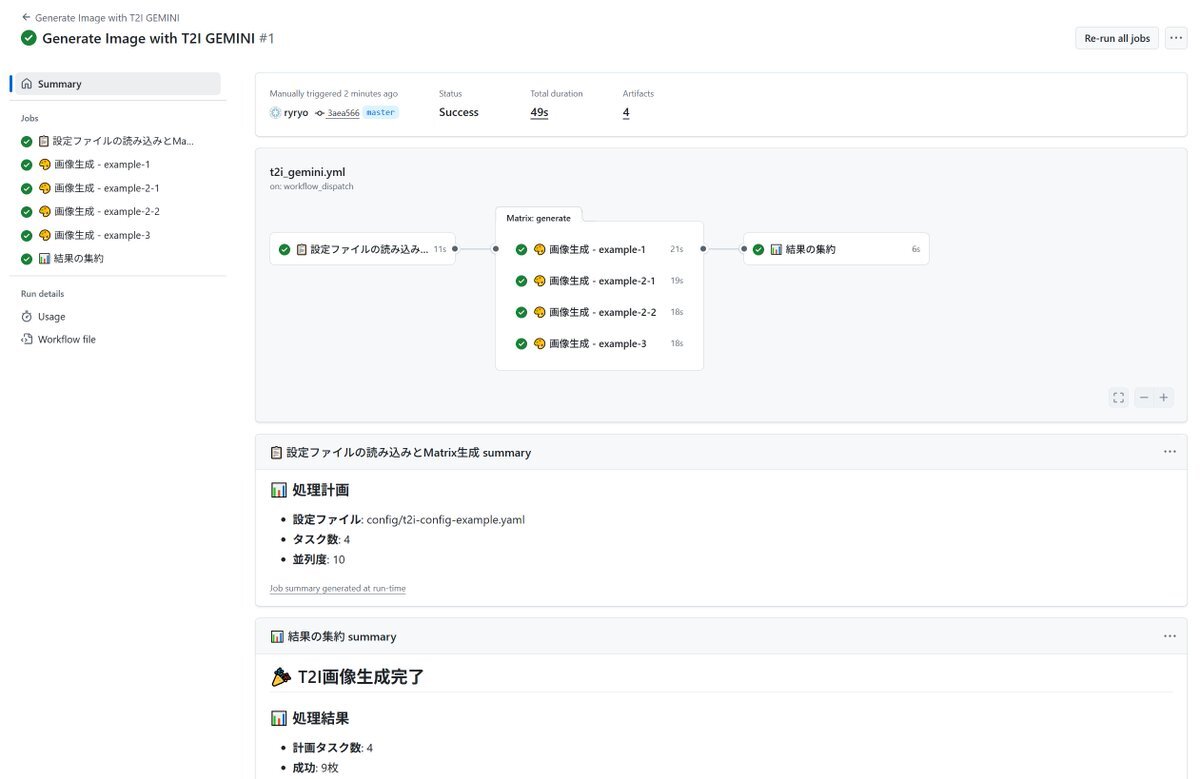Click the 処理計画 heading
Image resolution: width=1200 pixels, height=779 pixels.
point(310,490)
